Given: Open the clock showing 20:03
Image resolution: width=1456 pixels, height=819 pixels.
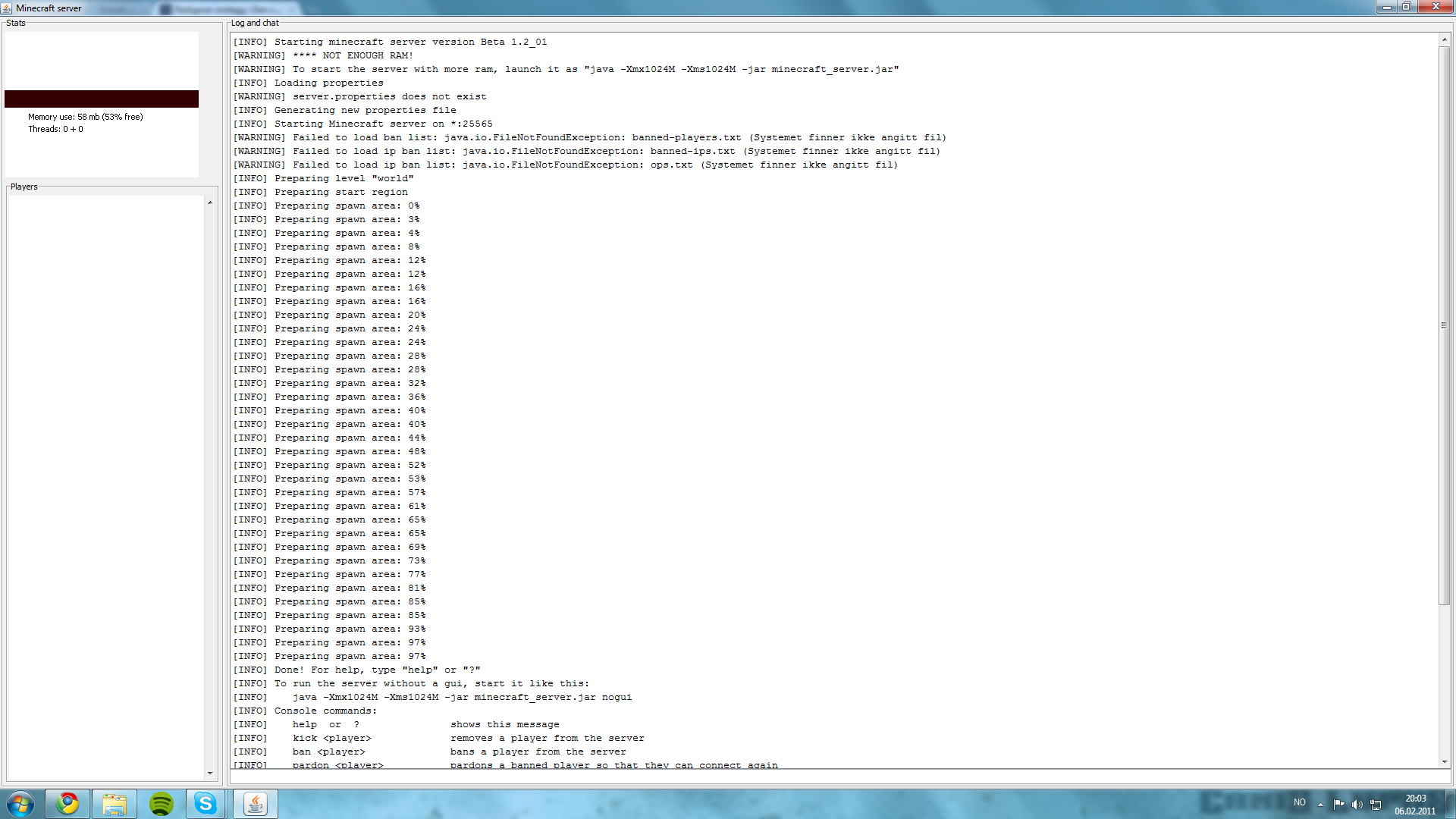Looking at the screenshot, I should [x=1415, y=805].
